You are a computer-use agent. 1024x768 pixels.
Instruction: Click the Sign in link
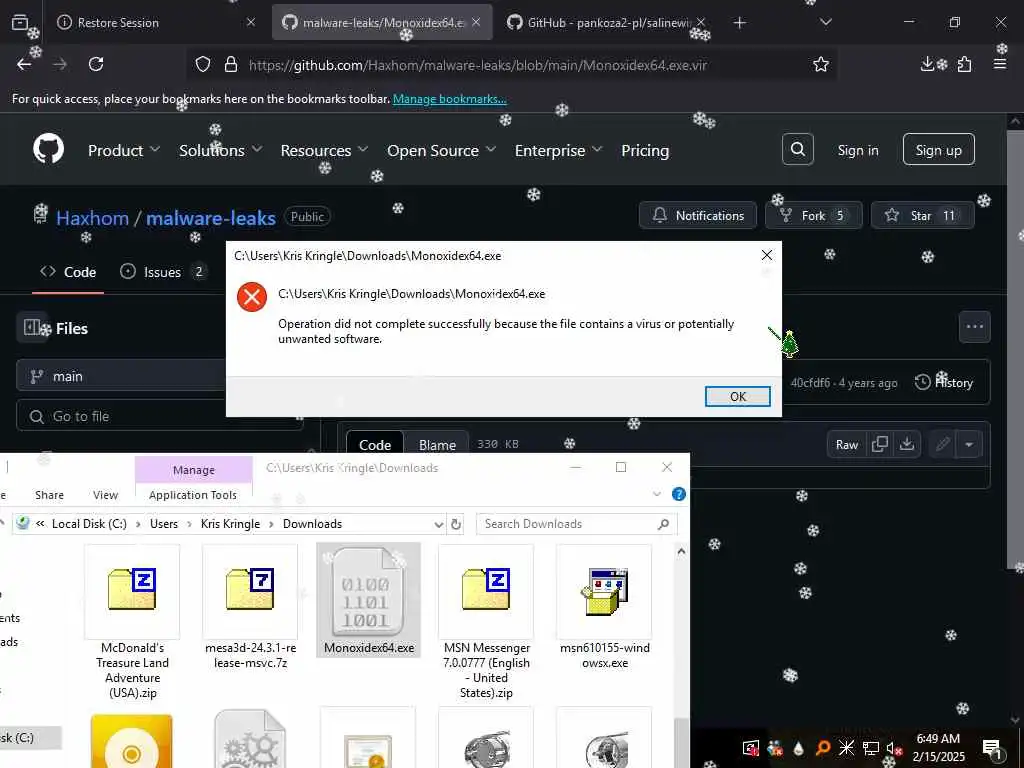tap(857, 150)
